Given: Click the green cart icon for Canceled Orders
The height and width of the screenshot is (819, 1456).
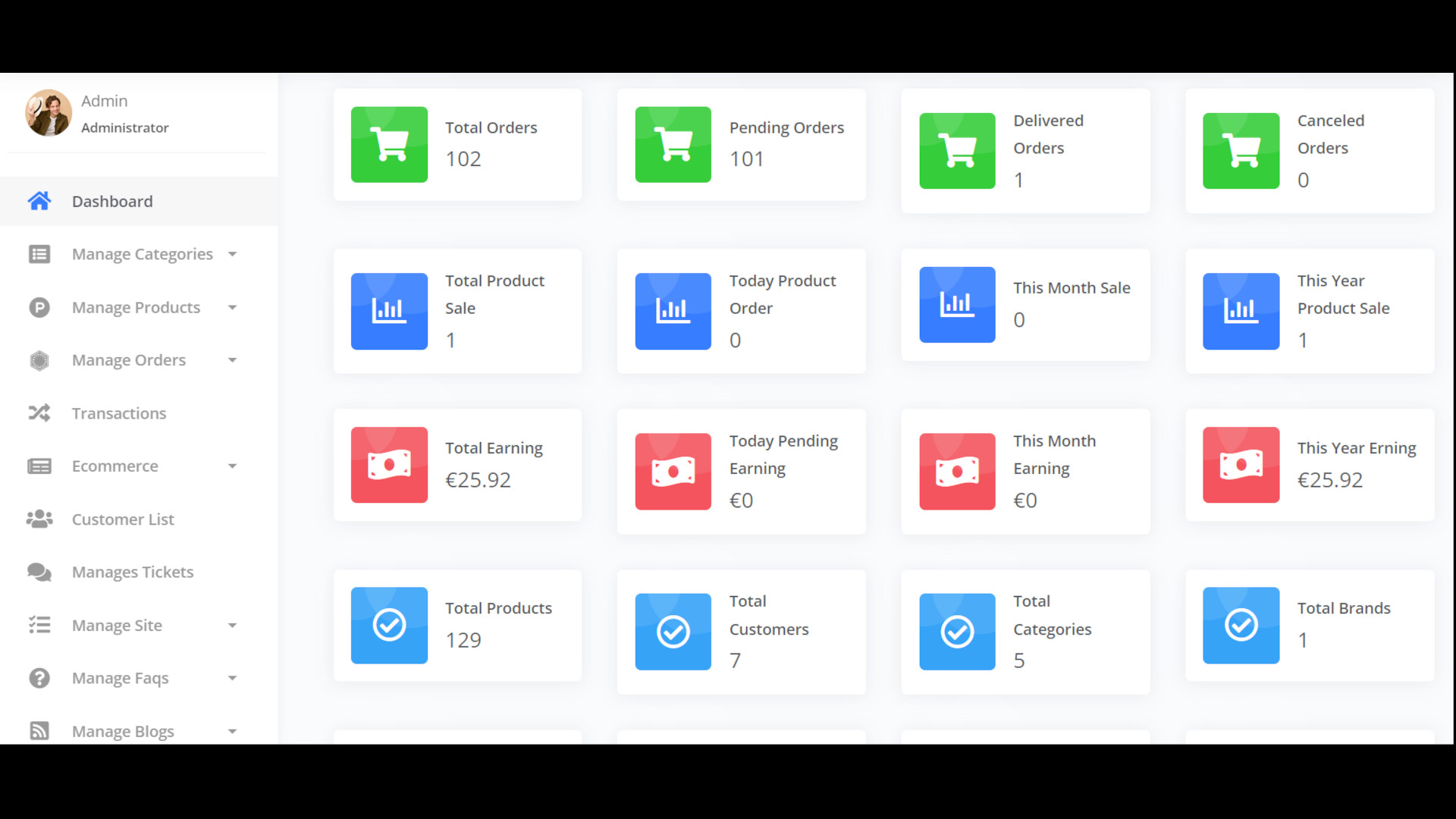Looking at the screenshot, I should 1241,151.
